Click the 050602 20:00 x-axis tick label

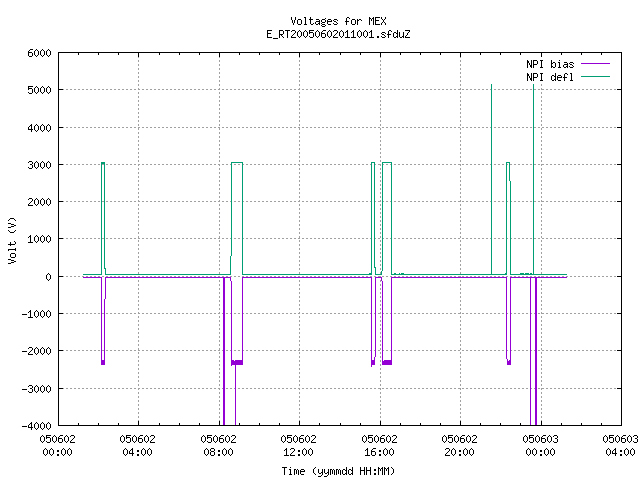coord(459,446)
